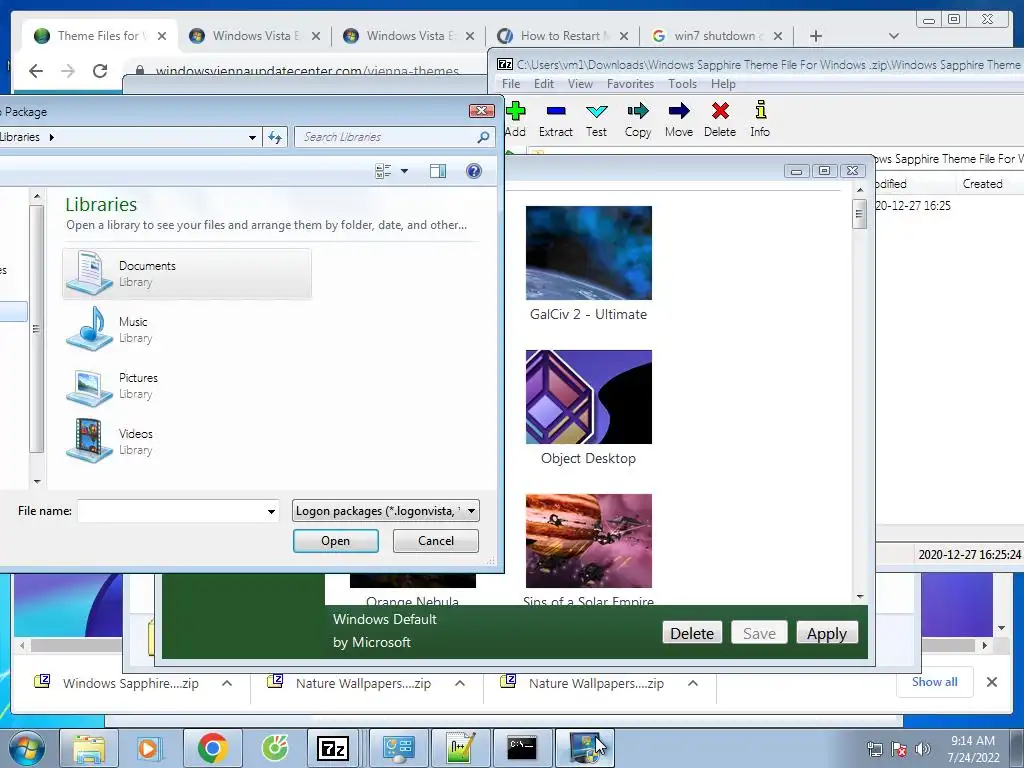Expand the File name dropdown
Screen dimensions: 1024x768
coord(271,511)
